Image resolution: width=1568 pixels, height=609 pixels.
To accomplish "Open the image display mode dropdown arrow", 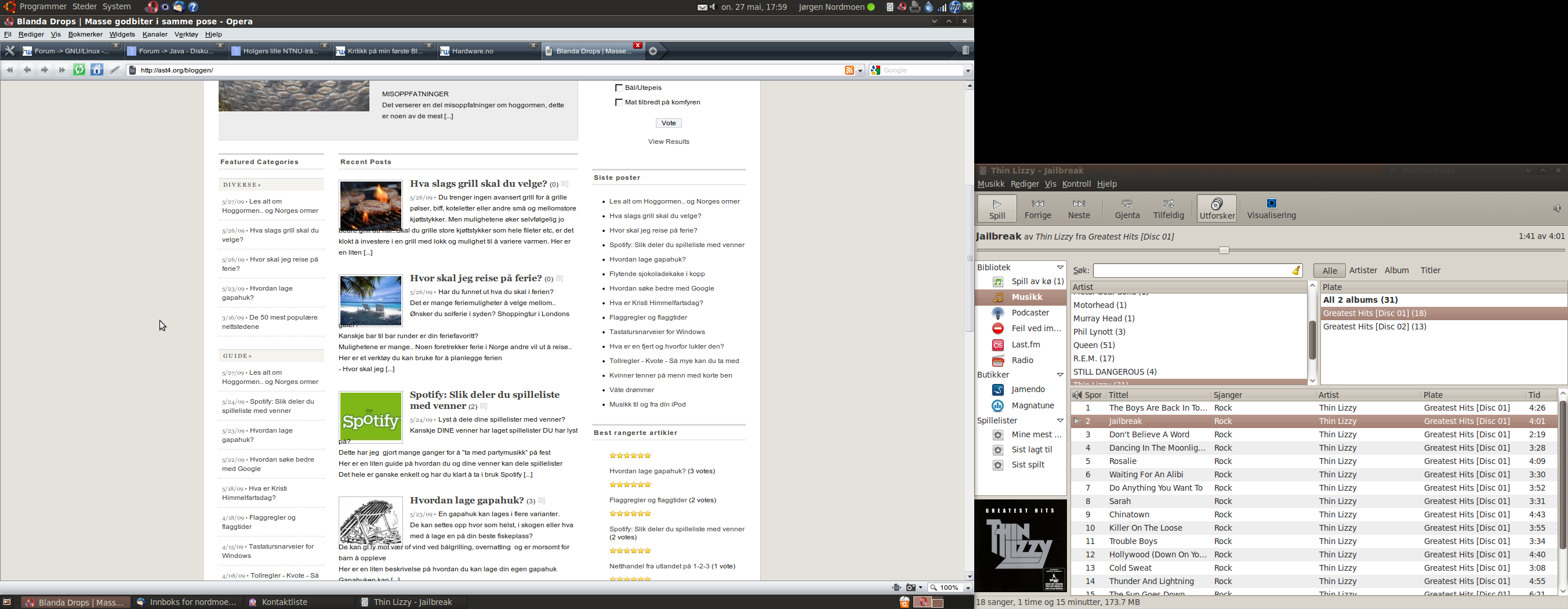I will pos(920,588).
